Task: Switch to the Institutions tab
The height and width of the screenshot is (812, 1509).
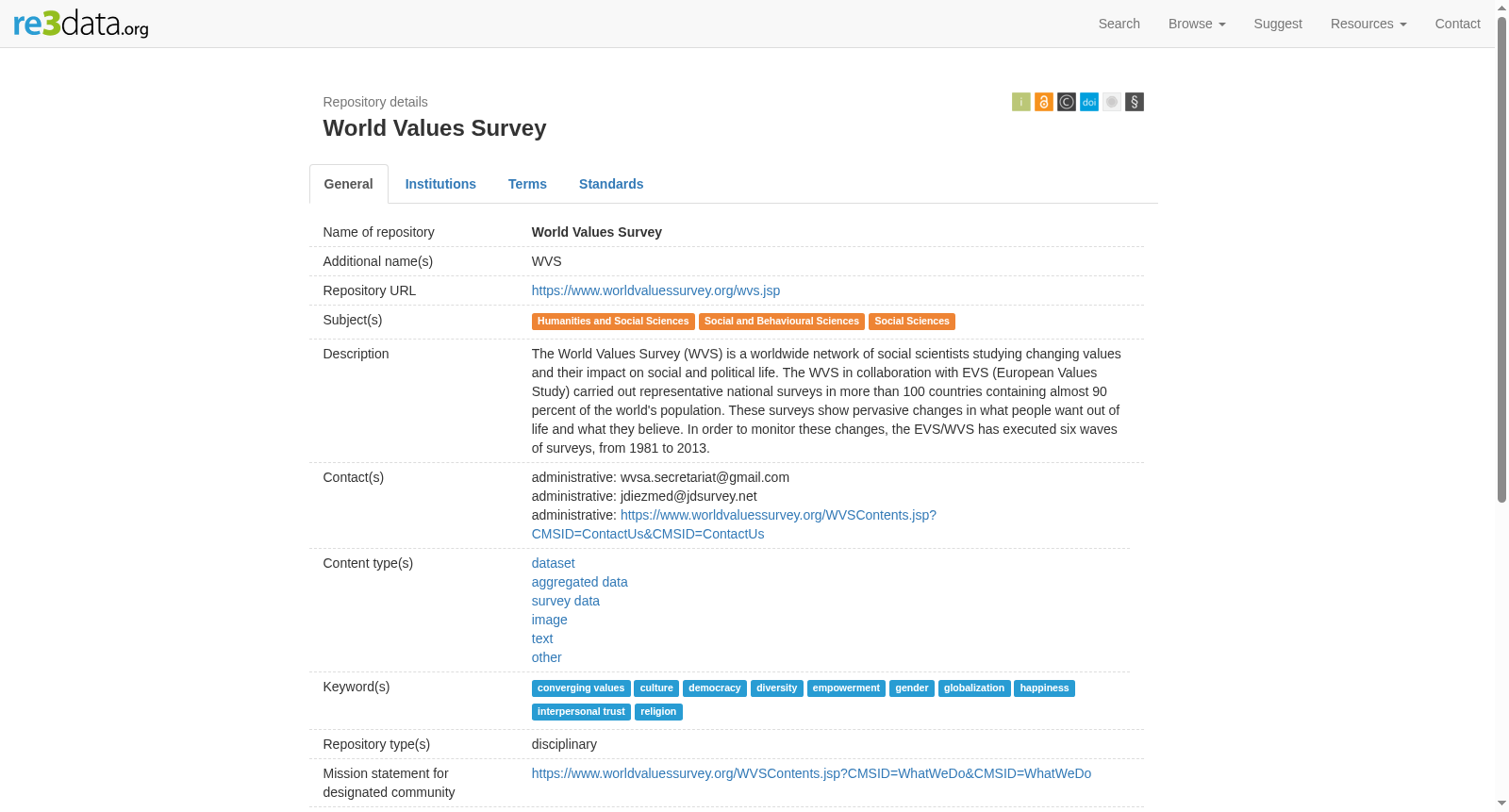Action: (x=440, y=184)
